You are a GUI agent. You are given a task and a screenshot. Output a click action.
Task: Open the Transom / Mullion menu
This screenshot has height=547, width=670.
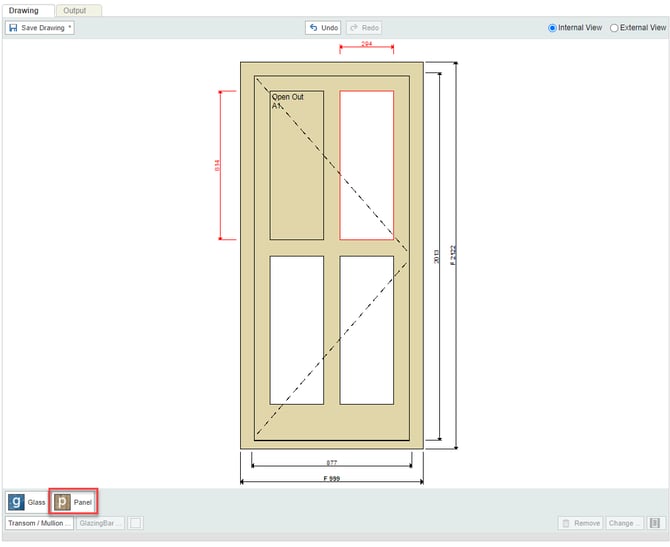coord(39,523)
